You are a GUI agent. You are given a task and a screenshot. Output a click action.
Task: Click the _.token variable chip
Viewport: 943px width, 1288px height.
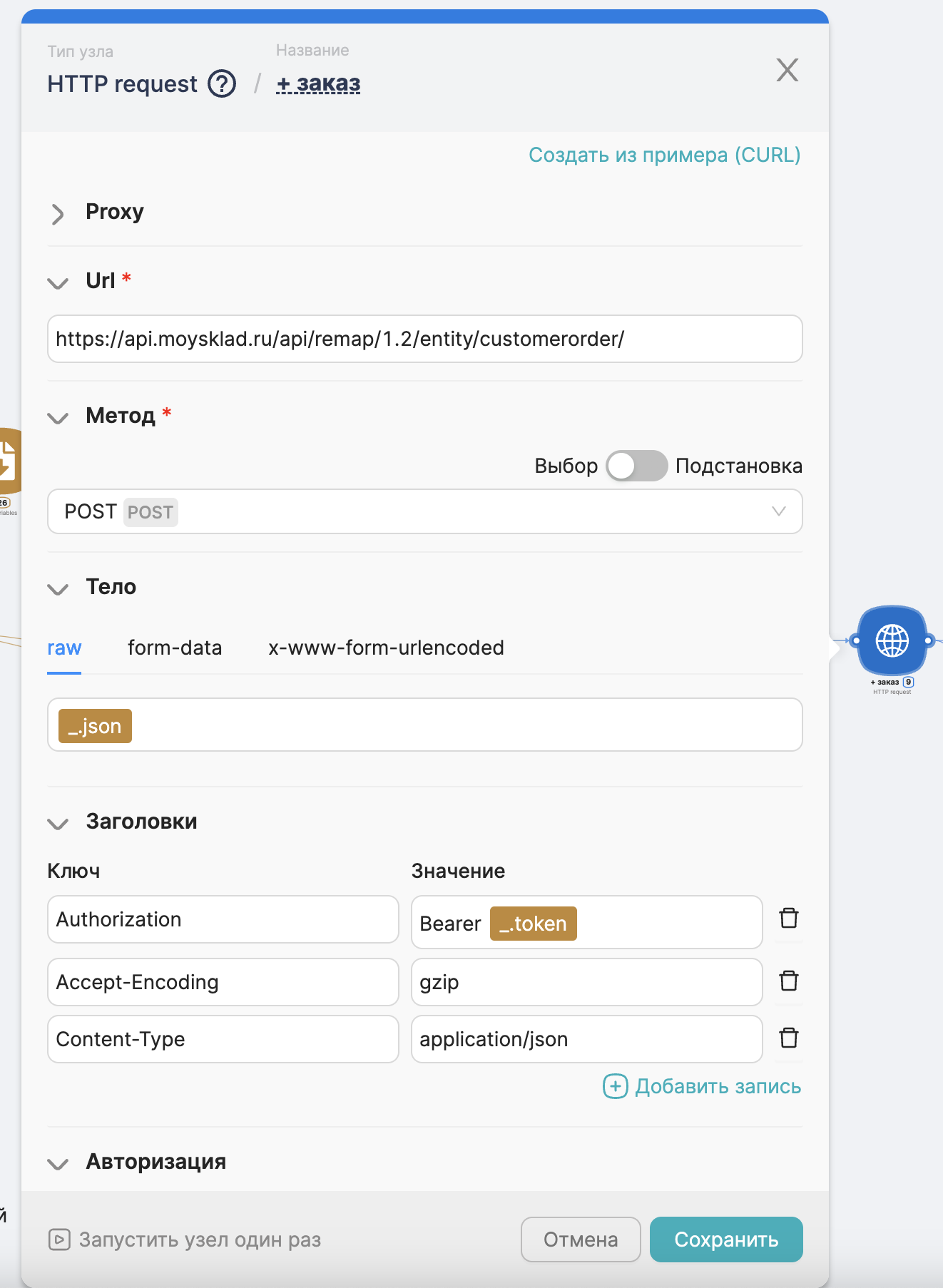point(533,924)
